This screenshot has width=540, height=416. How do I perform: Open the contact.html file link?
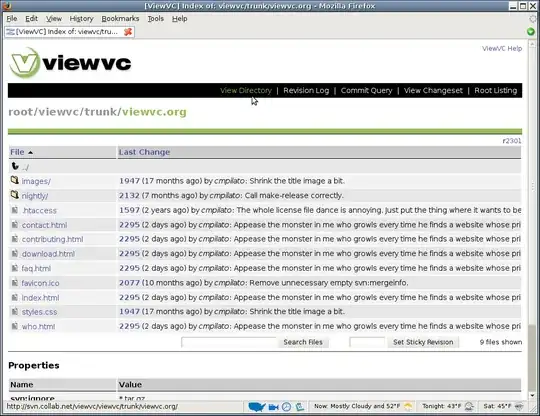click(x=44, y=225)
